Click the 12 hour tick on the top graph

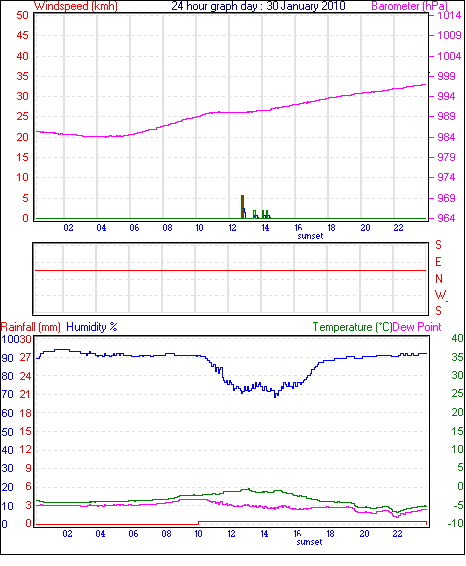tap(232, 228)
